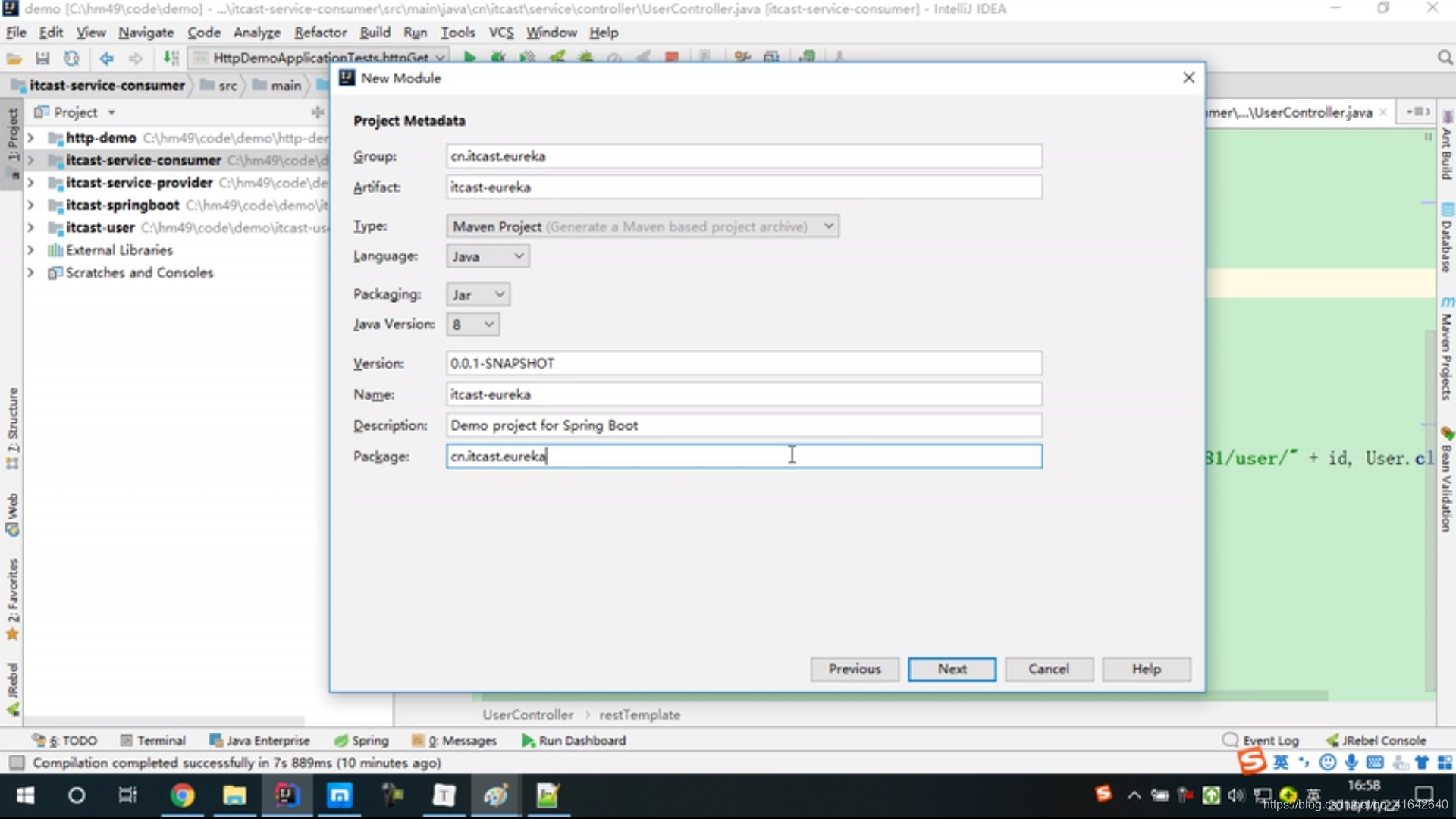Screen dimensions: 1456x819
Task: Click the Debug bug toolbar icon
Action: (498, 58)
